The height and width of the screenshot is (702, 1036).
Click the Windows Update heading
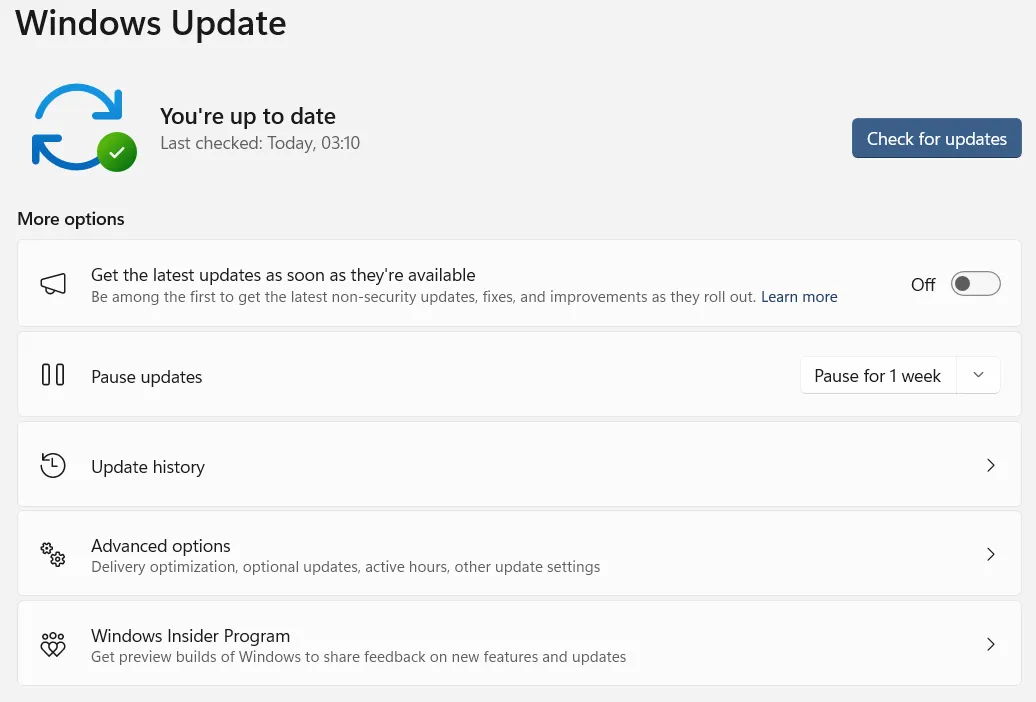click(x=150, y=22)
